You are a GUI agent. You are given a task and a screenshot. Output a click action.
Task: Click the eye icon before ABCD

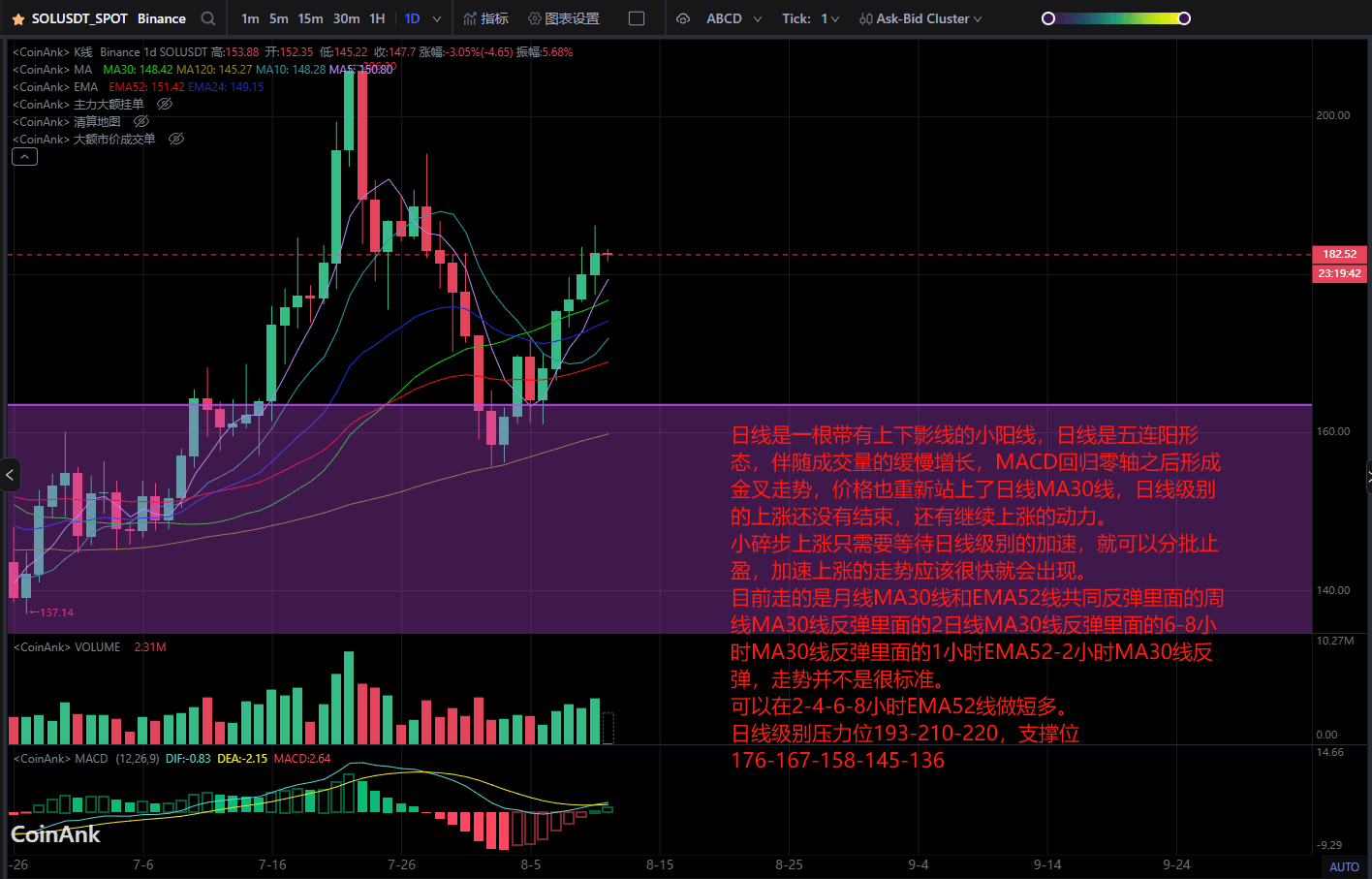[x=683, y=18]
